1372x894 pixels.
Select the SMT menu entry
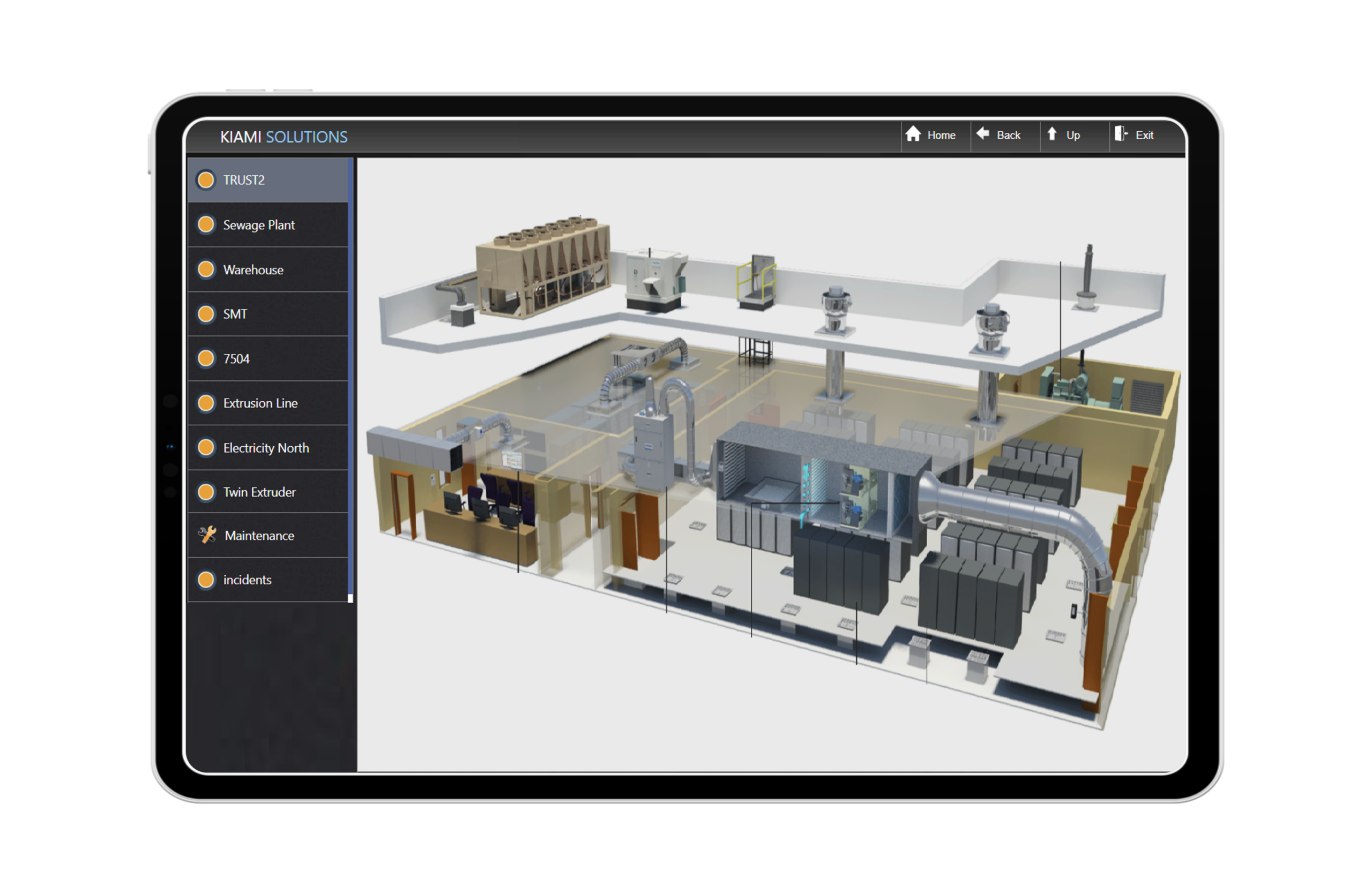pos(235,314)
